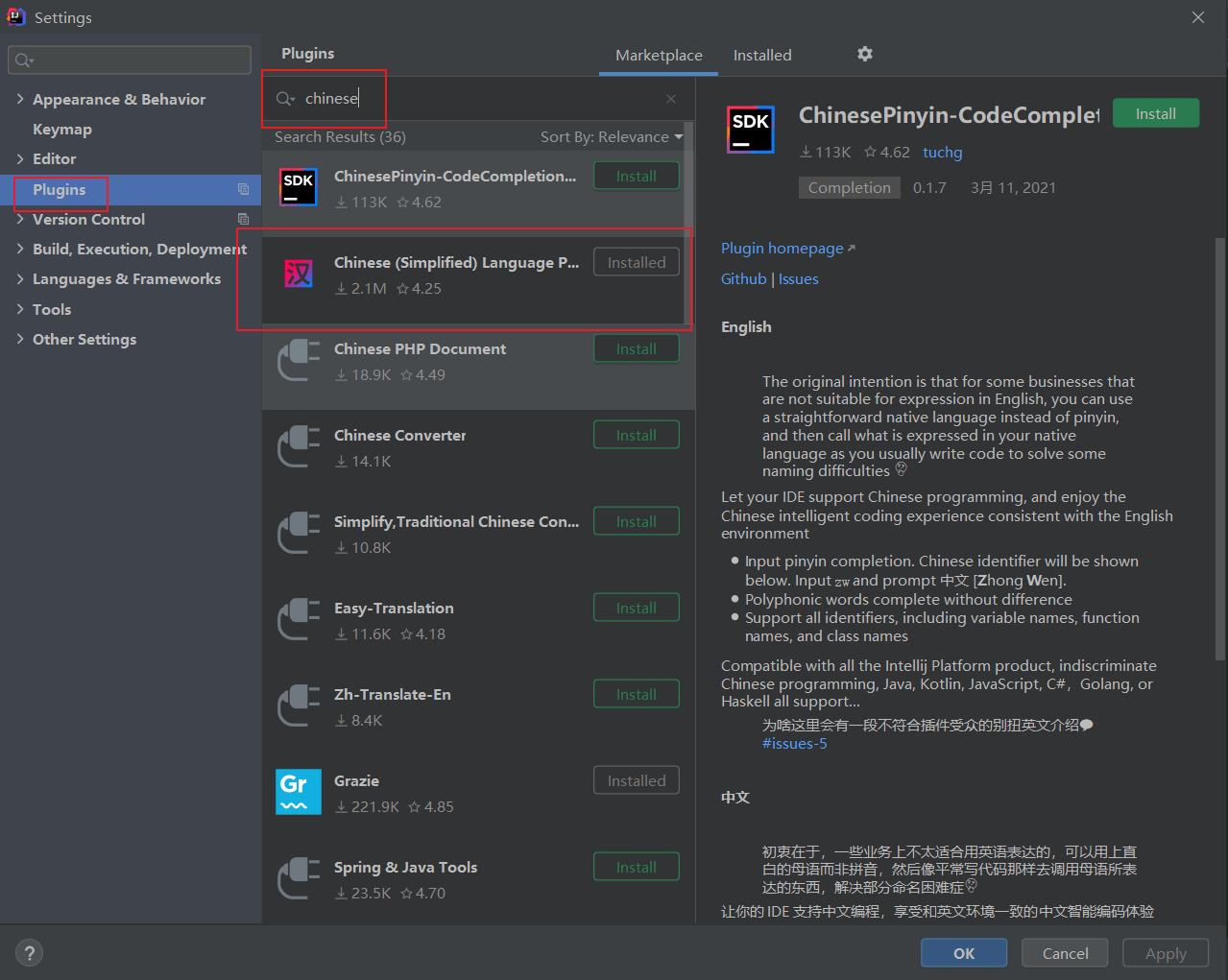This screenshot has height=980, width=1228.
Task: Click the Spring & Java Tools plug icon
Action: coord(299,878)
